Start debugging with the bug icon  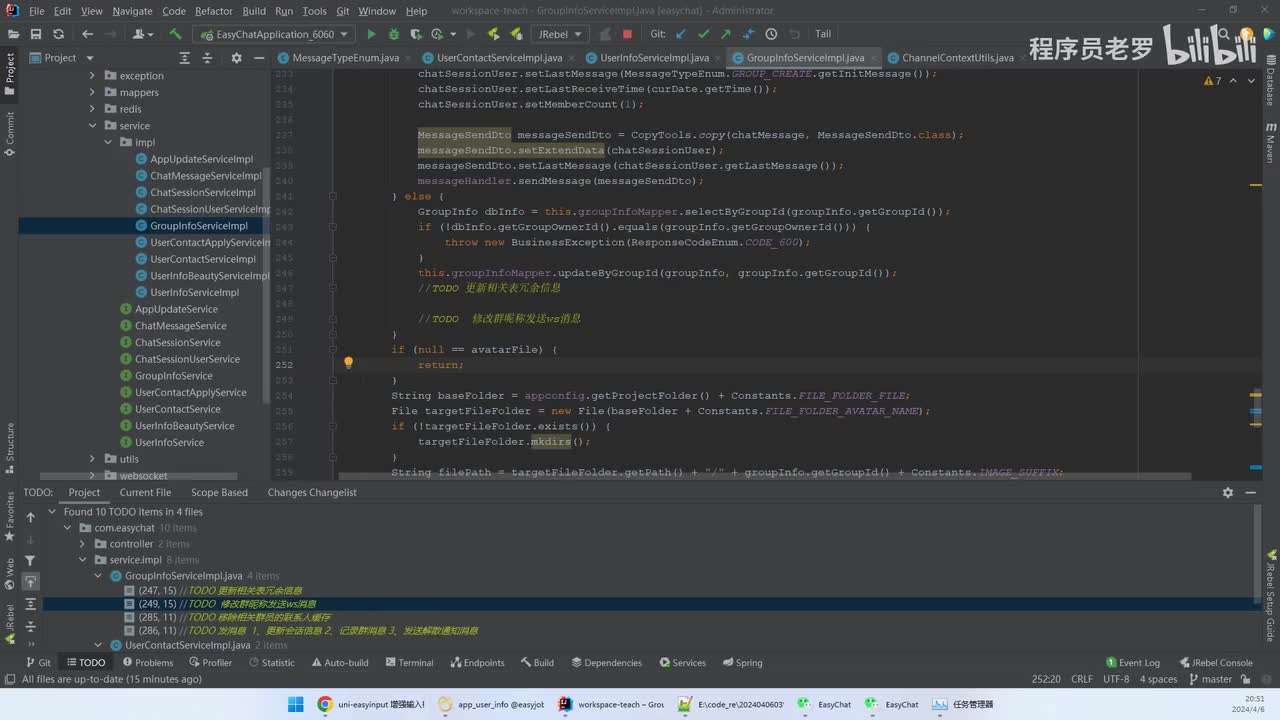[x=394, y=34]
